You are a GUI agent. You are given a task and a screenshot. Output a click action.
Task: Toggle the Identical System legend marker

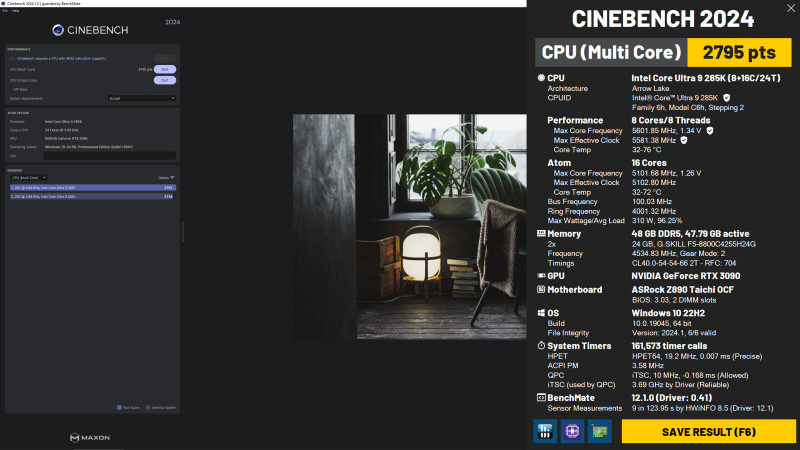coord(148,408)
